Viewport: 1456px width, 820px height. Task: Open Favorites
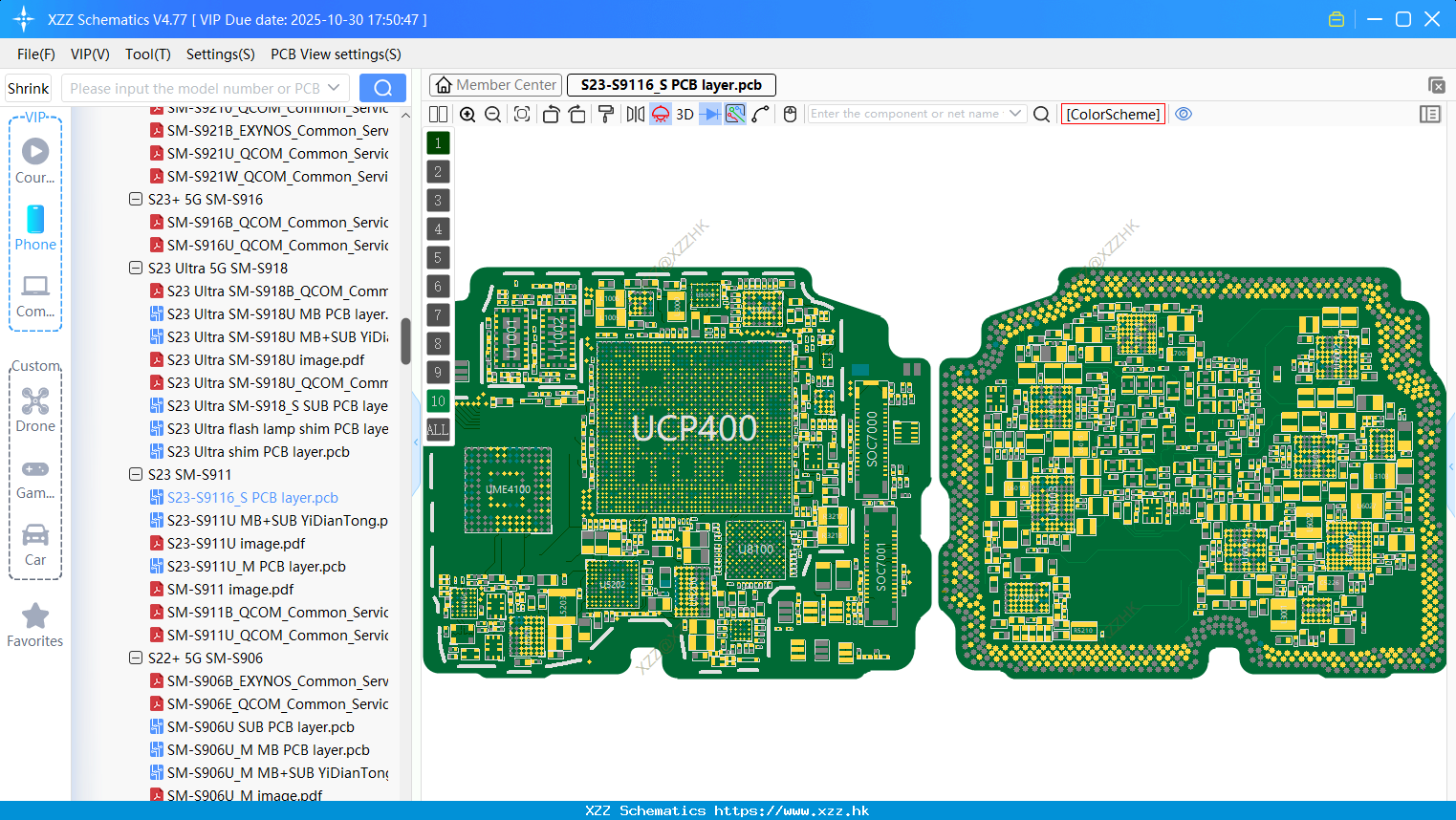click(x=35, y=625)
